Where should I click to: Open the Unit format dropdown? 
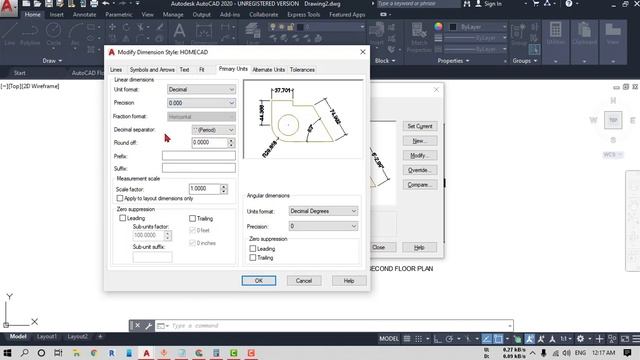point(201,89)
